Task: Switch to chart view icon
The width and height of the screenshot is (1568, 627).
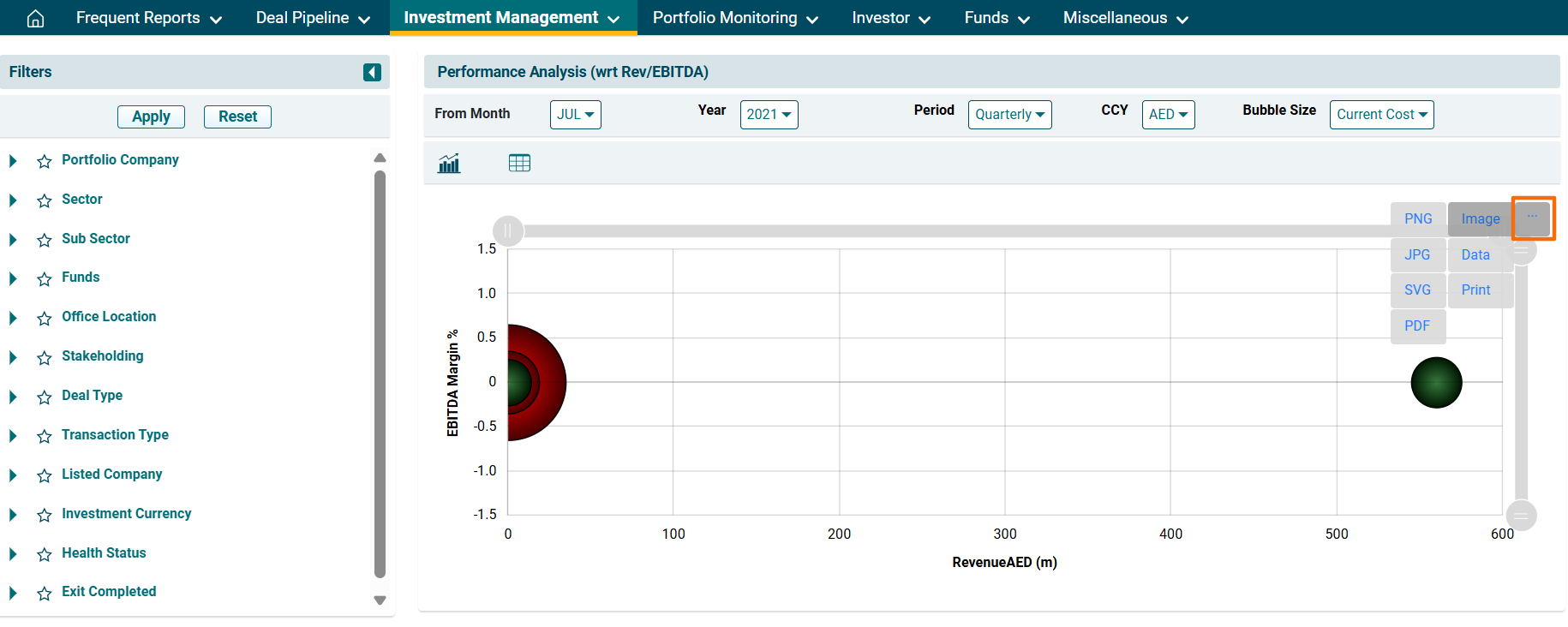Action: (x=449, y=163)
